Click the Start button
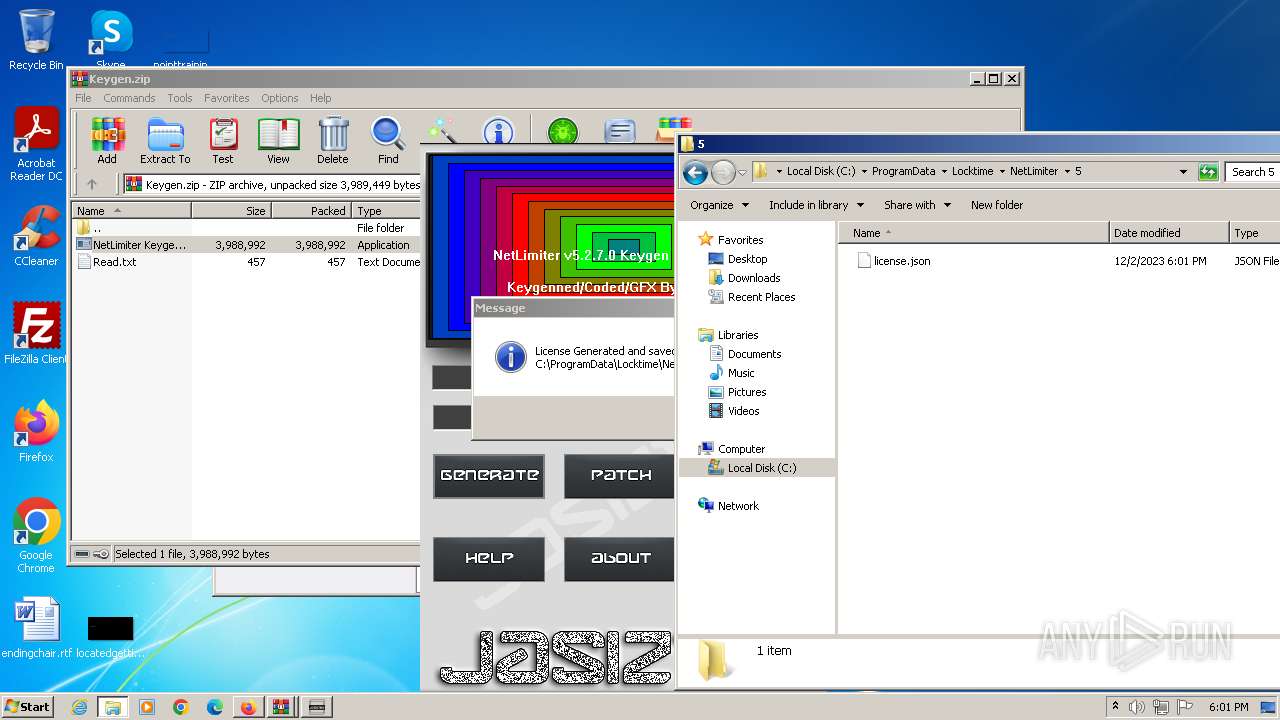 click(x=27, y=706)
